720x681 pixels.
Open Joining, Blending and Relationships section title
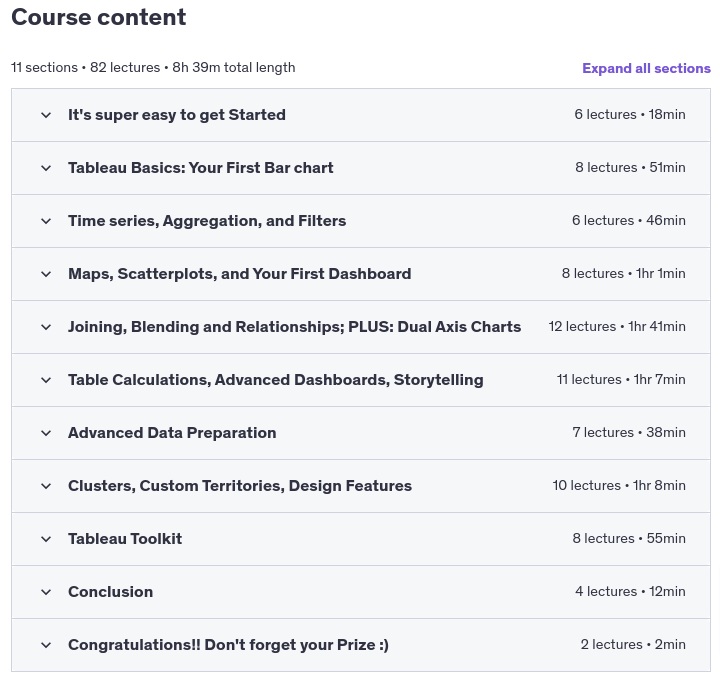click(294, 326)
